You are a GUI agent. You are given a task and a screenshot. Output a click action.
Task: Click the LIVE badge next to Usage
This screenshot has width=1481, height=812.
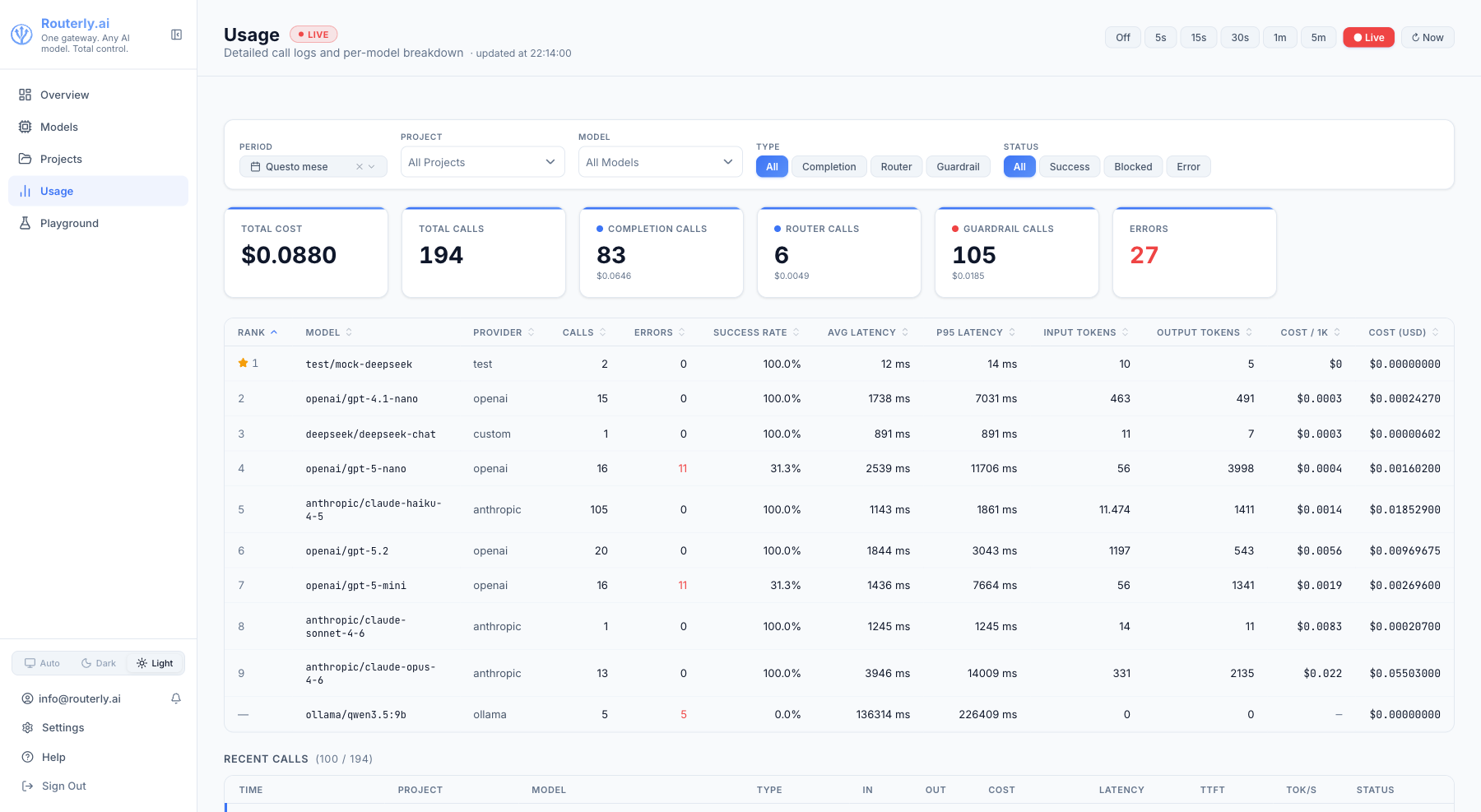click(x=313, y=35)
